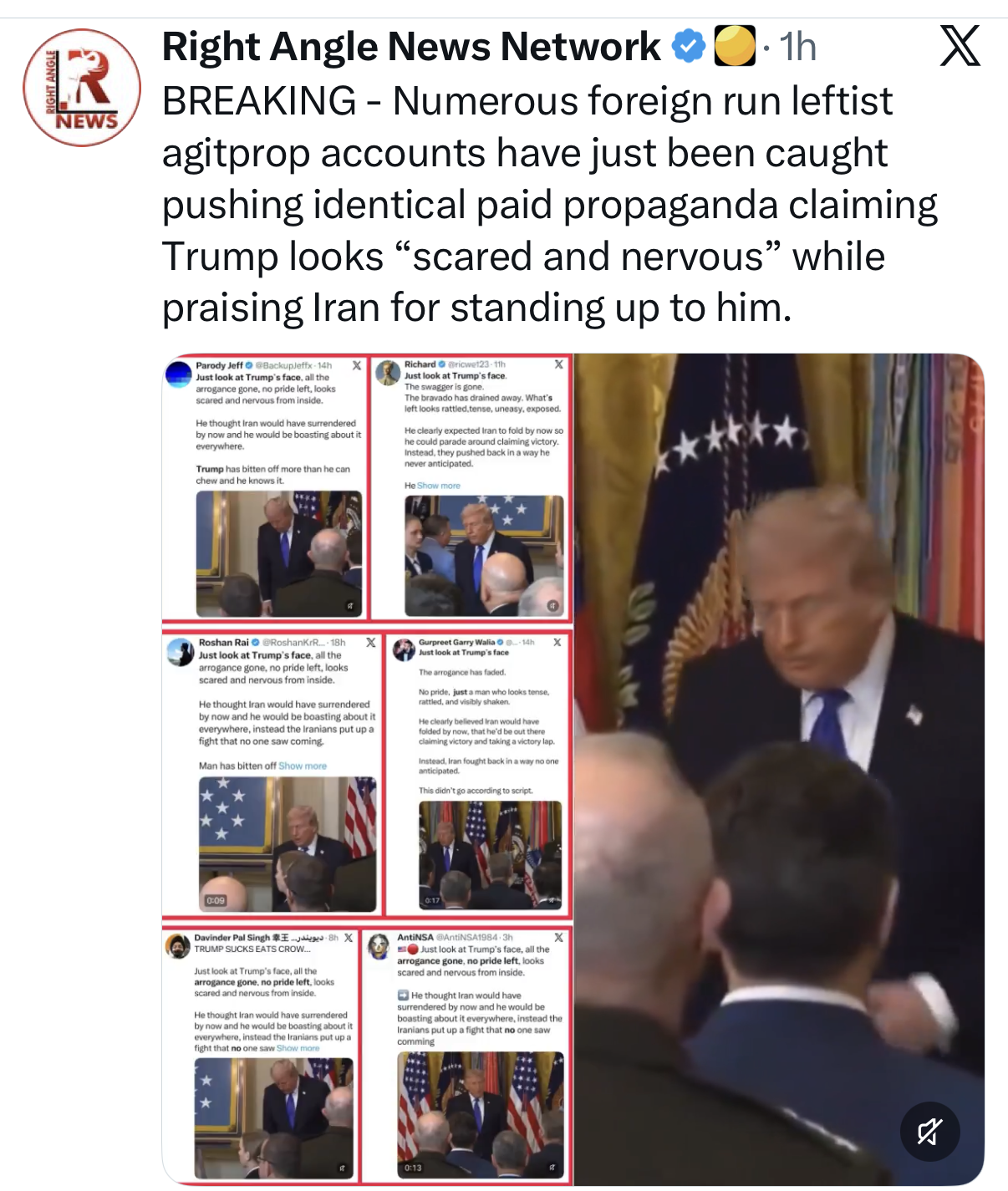Expand Show more in Roshan Rai's tweet
The width and height of the screenshot is (1008, 1191).
(303, 766)
